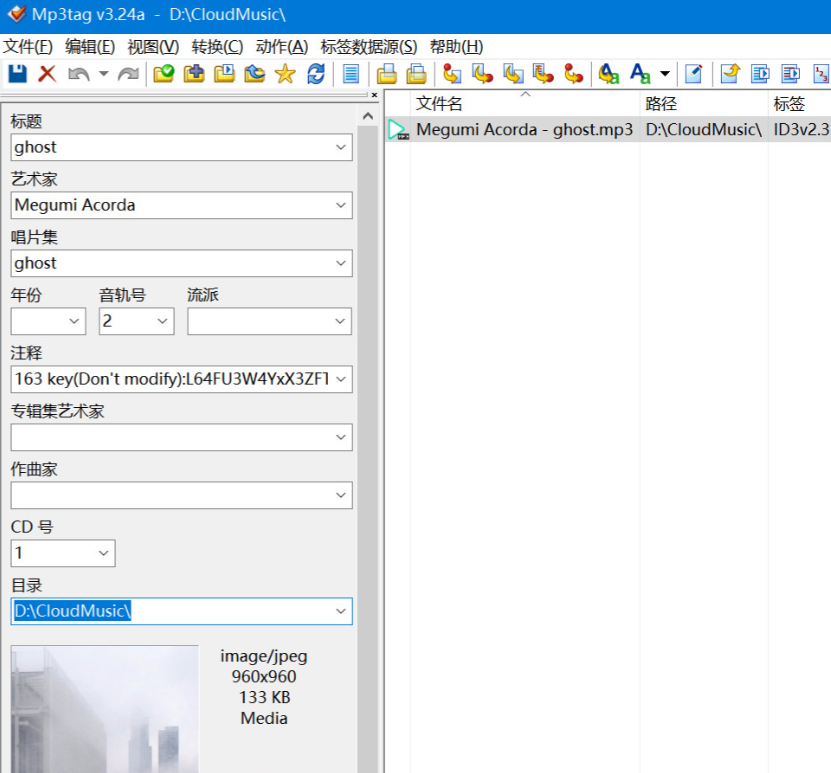Convert Filename to Tag icon
This screenshot has width=831, height=773.
pyautogui.click(x=482, y=74)
